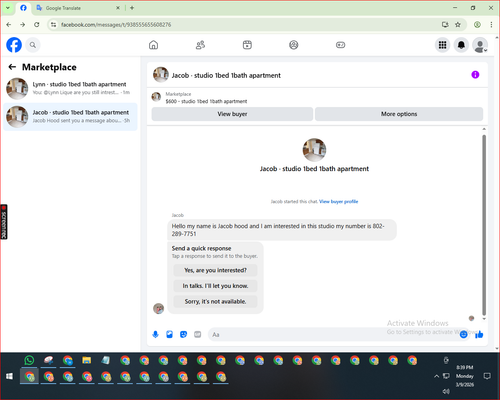Open the Chrome profile icon
Image resolution: width=500 pixels, height=400 pixels.
point(477,25)
